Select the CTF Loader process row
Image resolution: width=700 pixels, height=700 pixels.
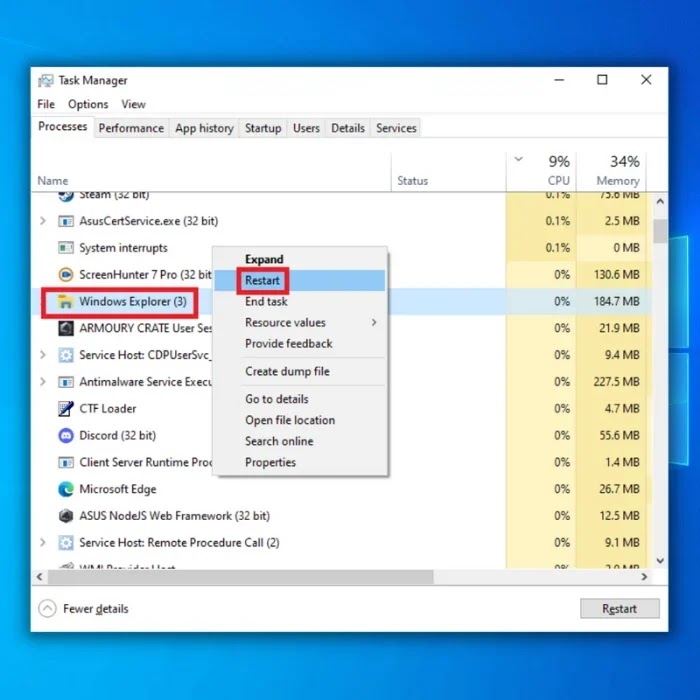[342, 408]
